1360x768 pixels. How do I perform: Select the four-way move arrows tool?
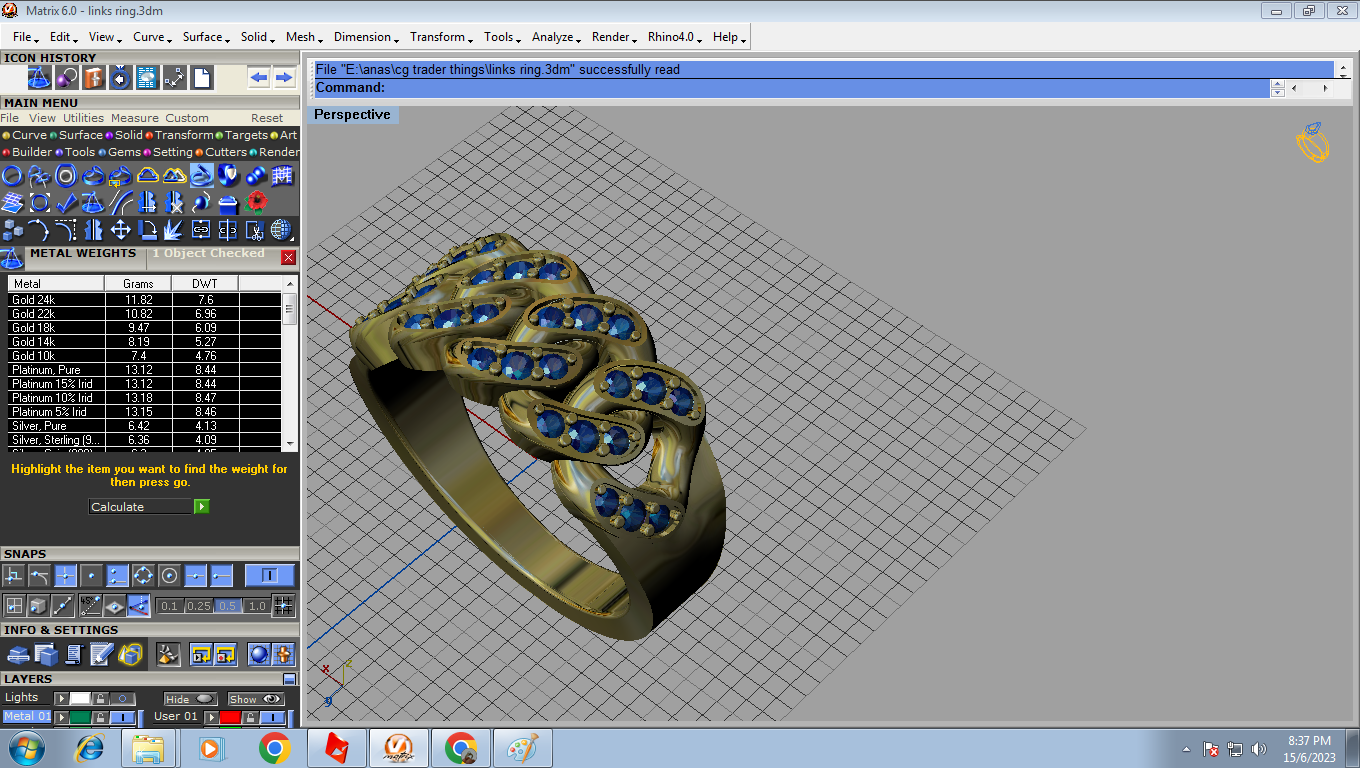click(120, 231)
